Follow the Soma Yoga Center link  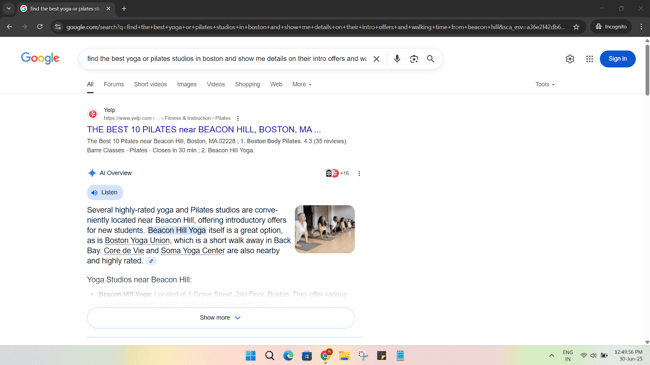click(x=193, y=251)
